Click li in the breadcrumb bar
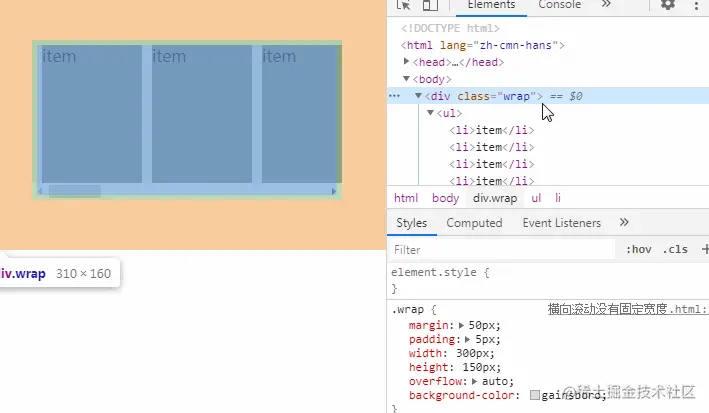 coord(558,198)
